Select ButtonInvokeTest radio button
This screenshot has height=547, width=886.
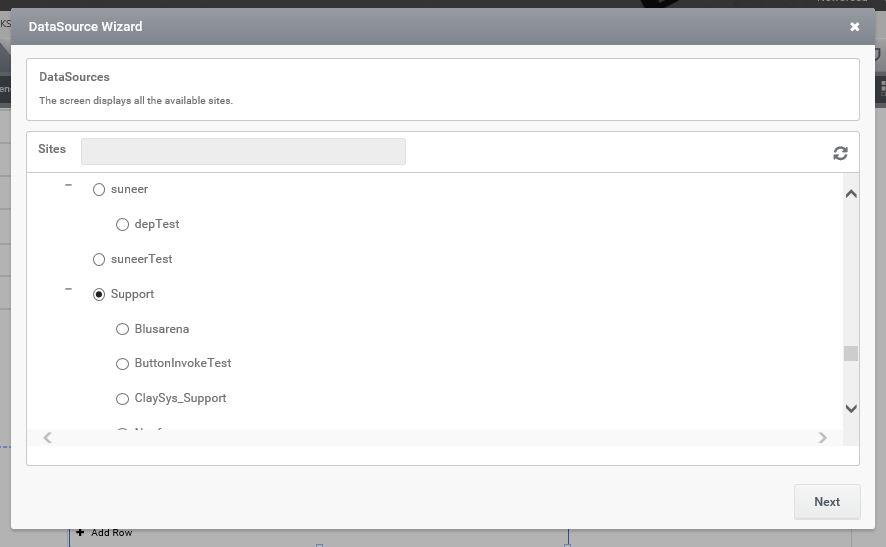(122, 363)
